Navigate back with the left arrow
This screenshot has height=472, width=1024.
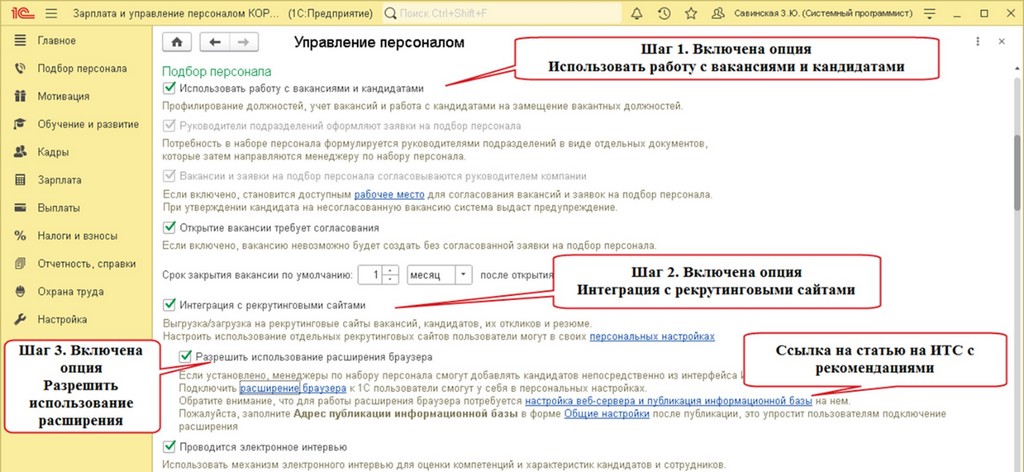point(214,42)
